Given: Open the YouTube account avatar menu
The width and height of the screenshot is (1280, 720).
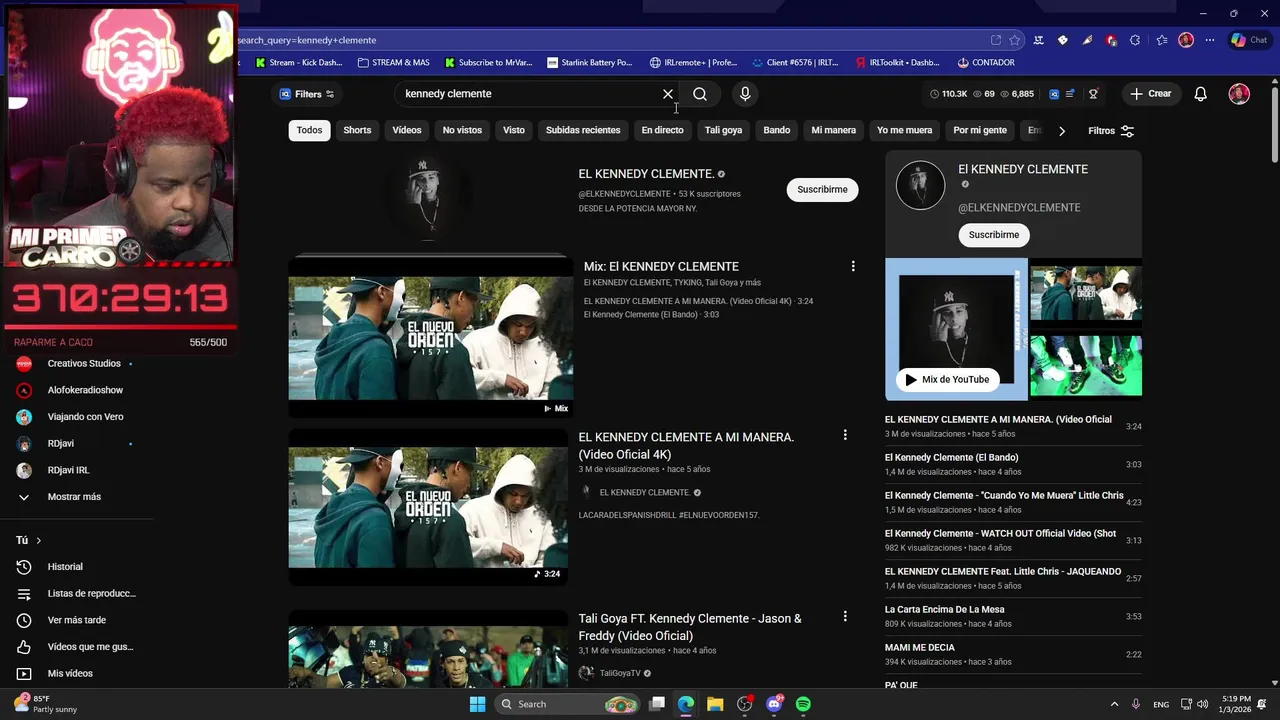Looking at the screenshot, I should (1239, 94).
